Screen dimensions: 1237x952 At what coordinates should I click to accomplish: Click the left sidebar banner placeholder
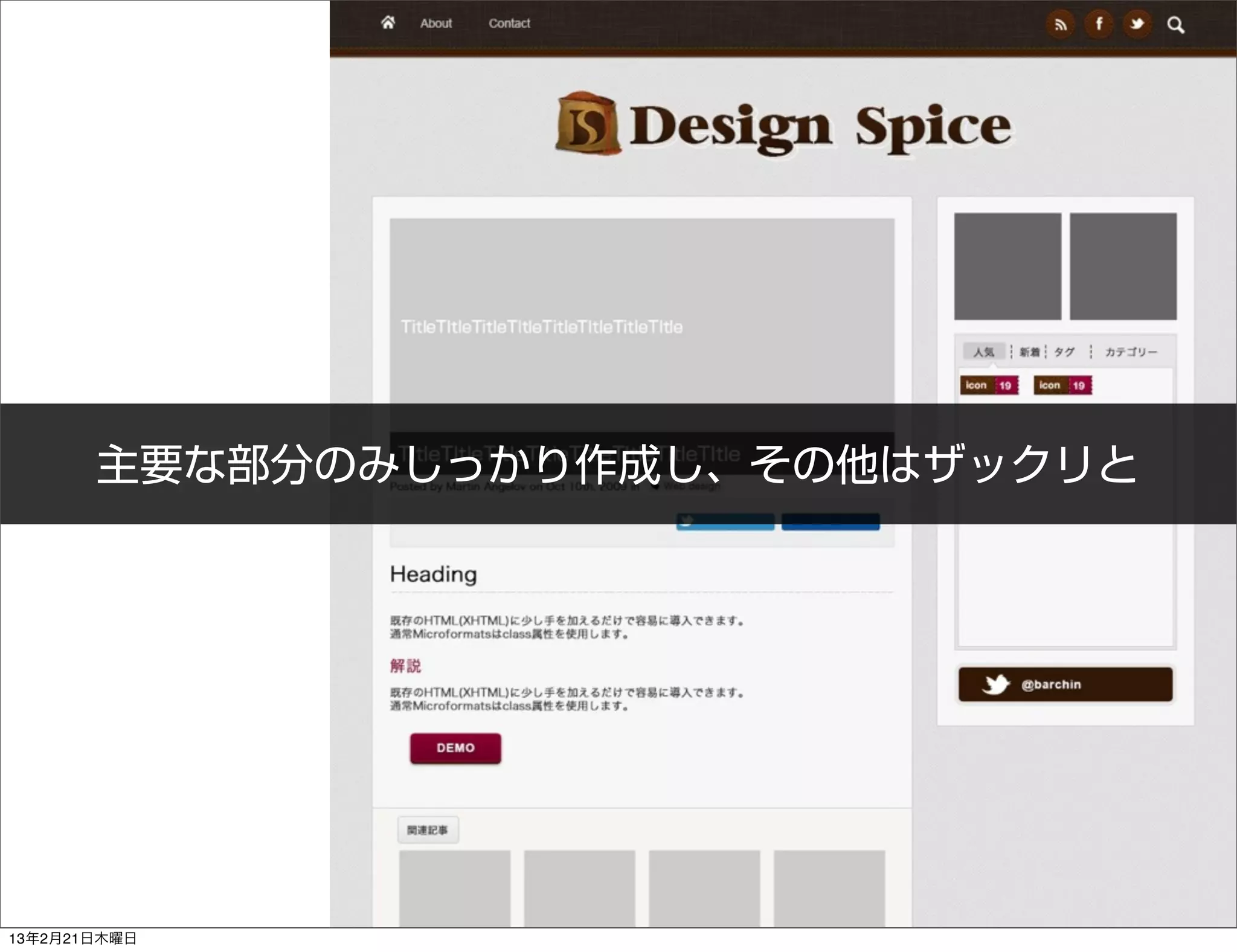point(1007,266)
